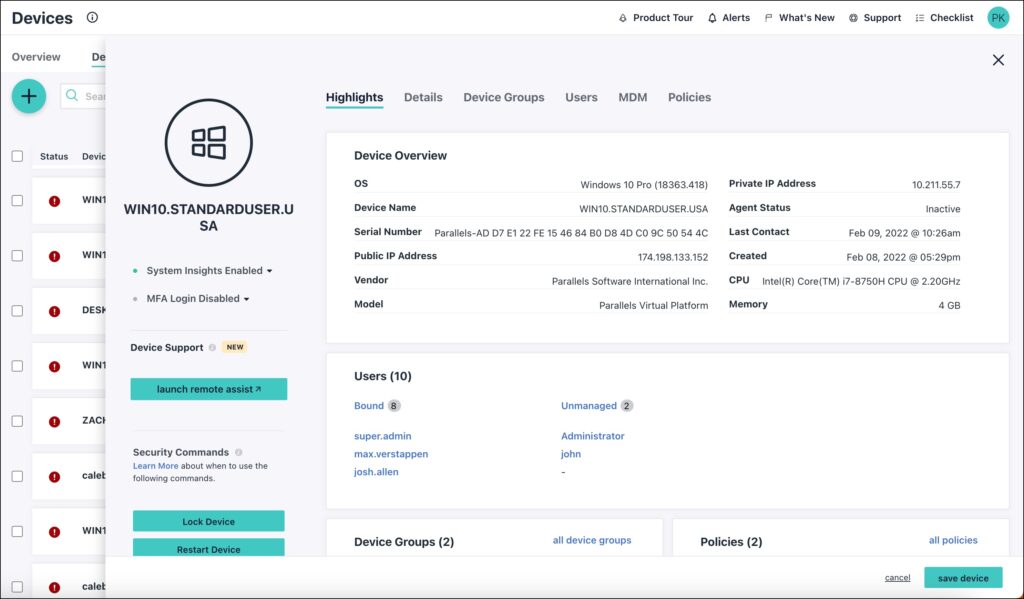This screenshot has width=1024, height=599.
Task: Expand System Insights Enabled dropdown
Action: click(x=269, y=271)
